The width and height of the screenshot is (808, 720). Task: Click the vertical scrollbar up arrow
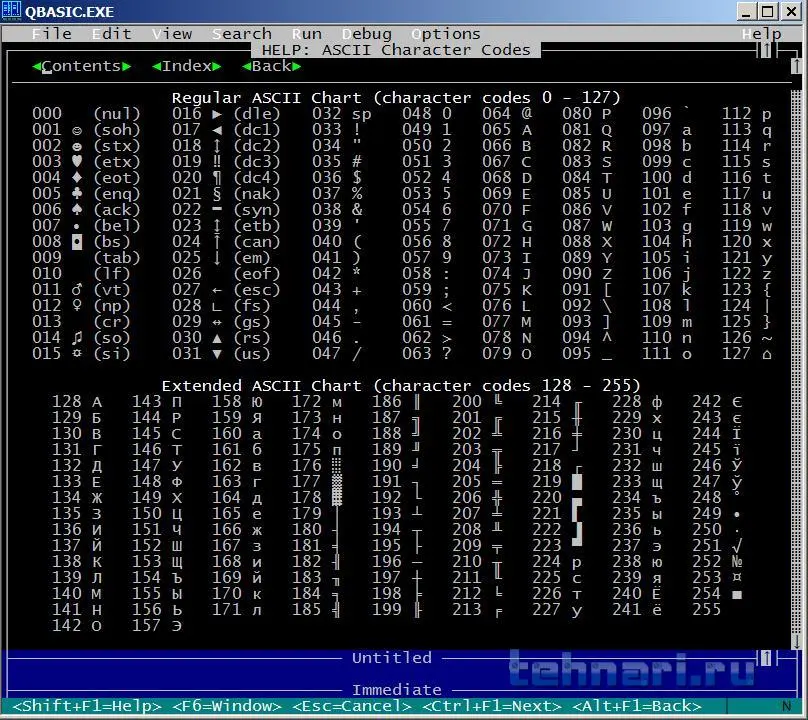(796, 66)
